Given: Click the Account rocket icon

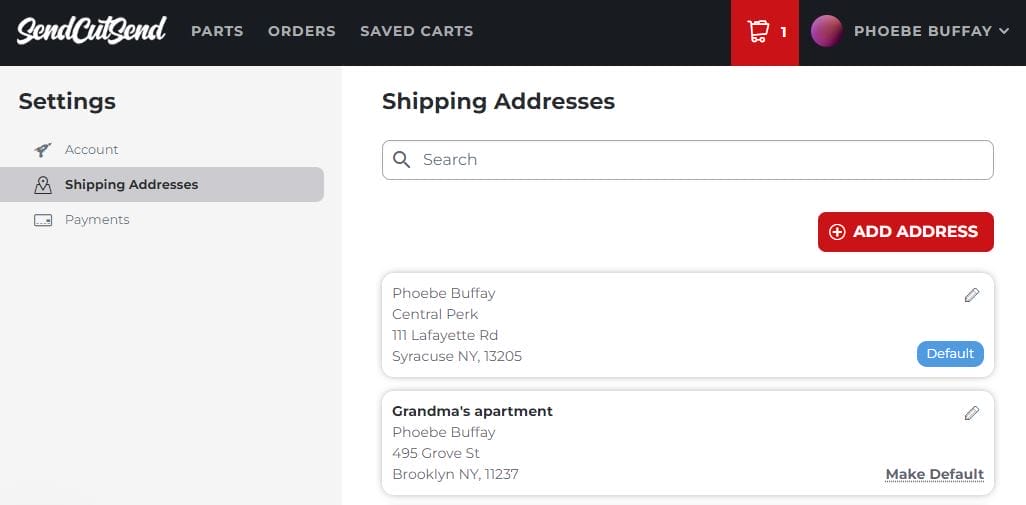Looking at the screenshot, I should (x=43, y=150).
